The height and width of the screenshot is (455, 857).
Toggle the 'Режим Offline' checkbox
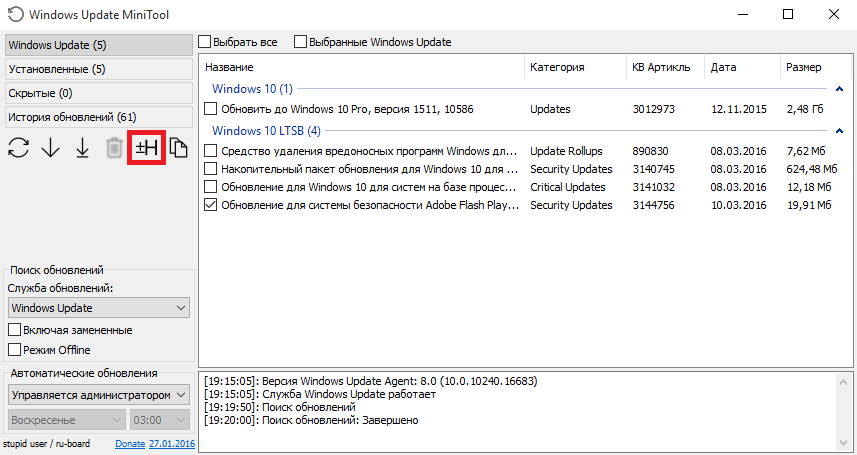(15, 350)
